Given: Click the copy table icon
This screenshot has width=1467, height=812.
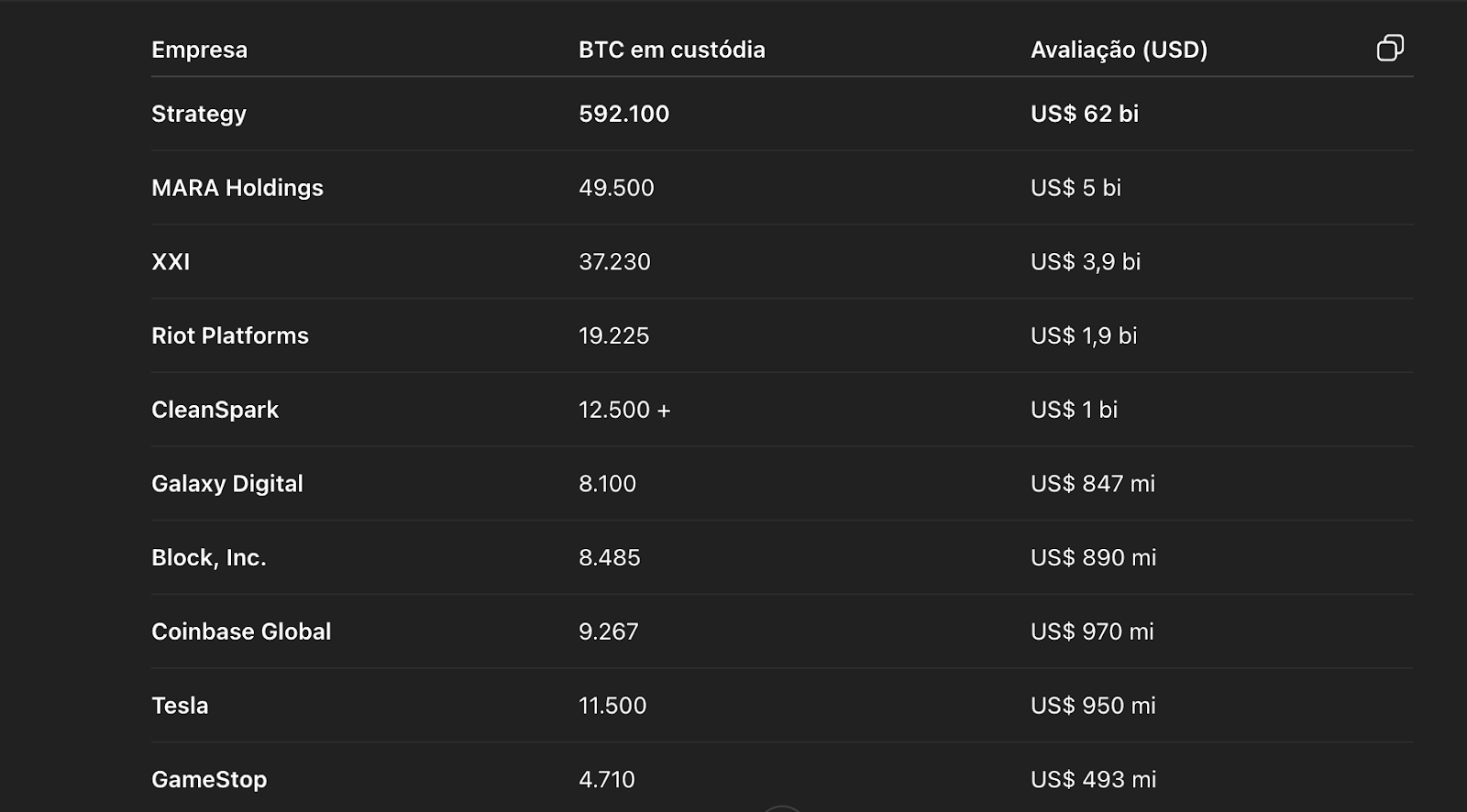Looking at the screenshot, I should point(1390,48).
